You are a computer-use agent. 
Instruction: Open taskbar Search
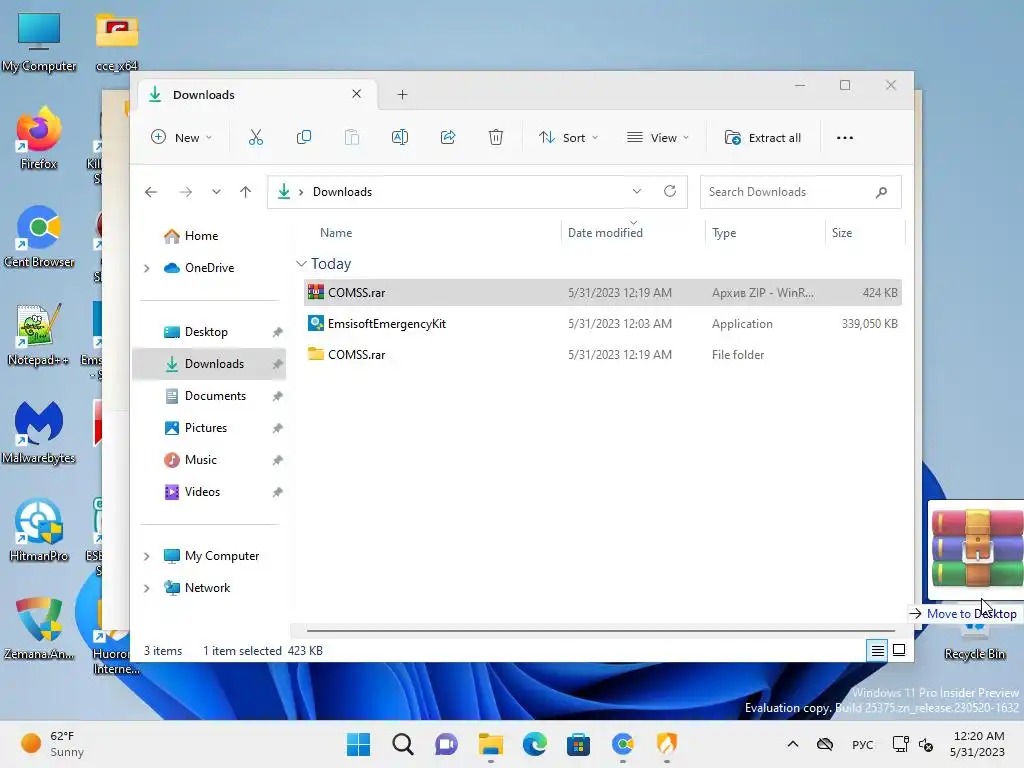(403, 744)
